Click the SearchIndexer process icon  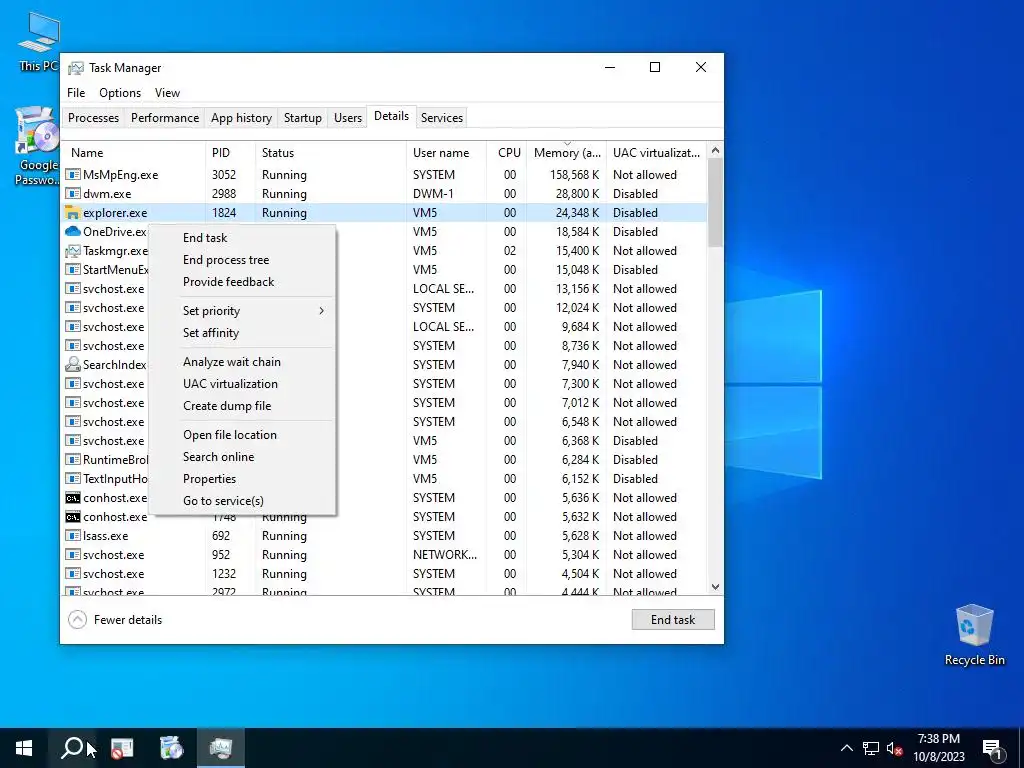click(72, 364)
